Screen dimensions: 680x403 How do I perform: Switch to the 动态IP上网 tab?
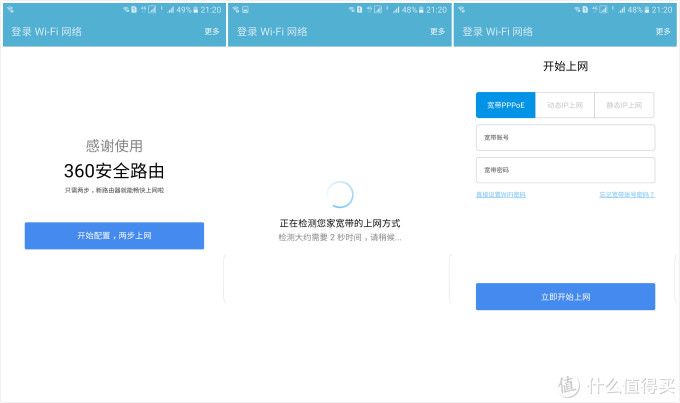pos(565,105)
